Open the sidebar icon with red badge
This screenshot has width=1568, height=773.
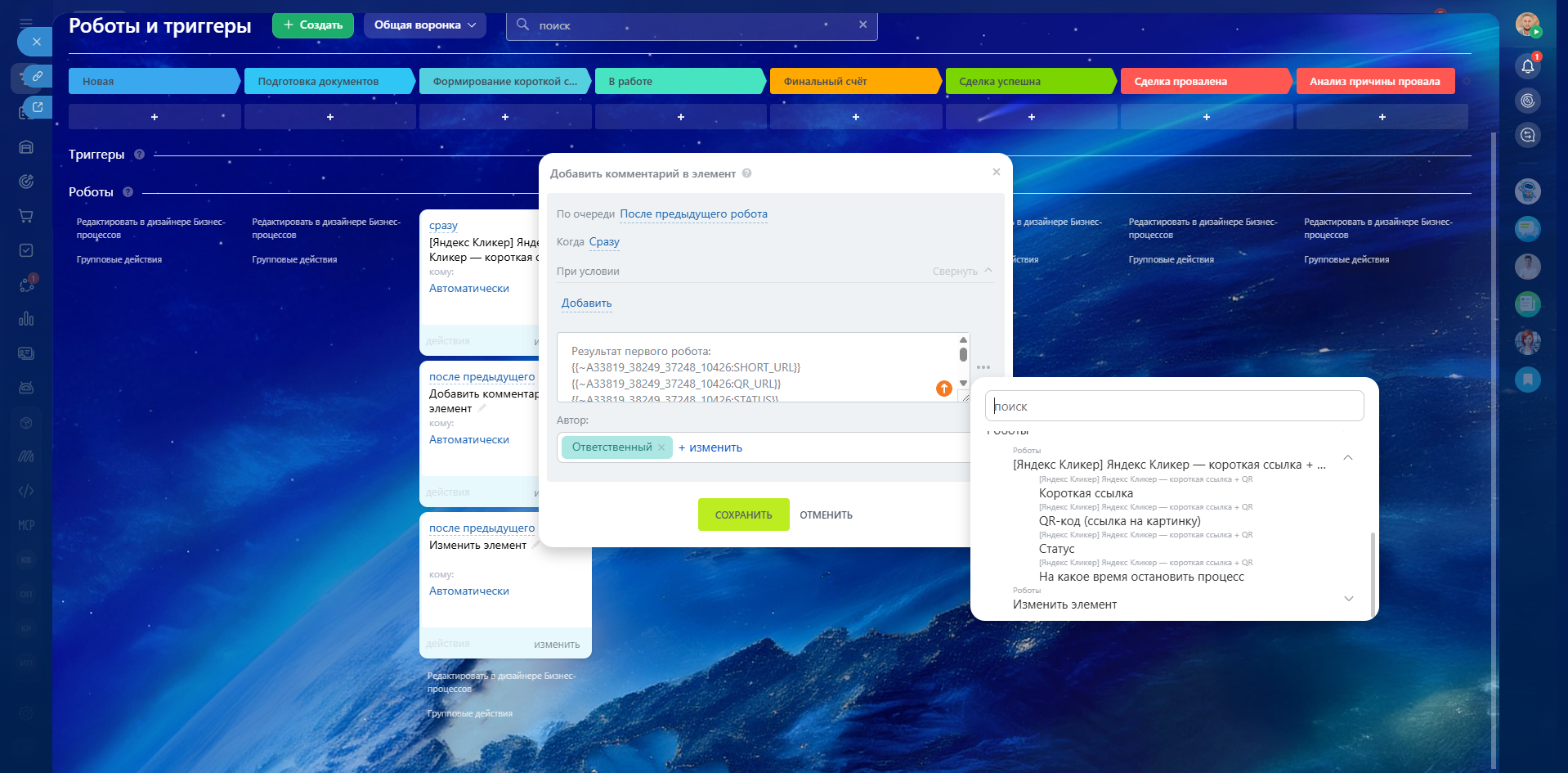coord(26,285)
